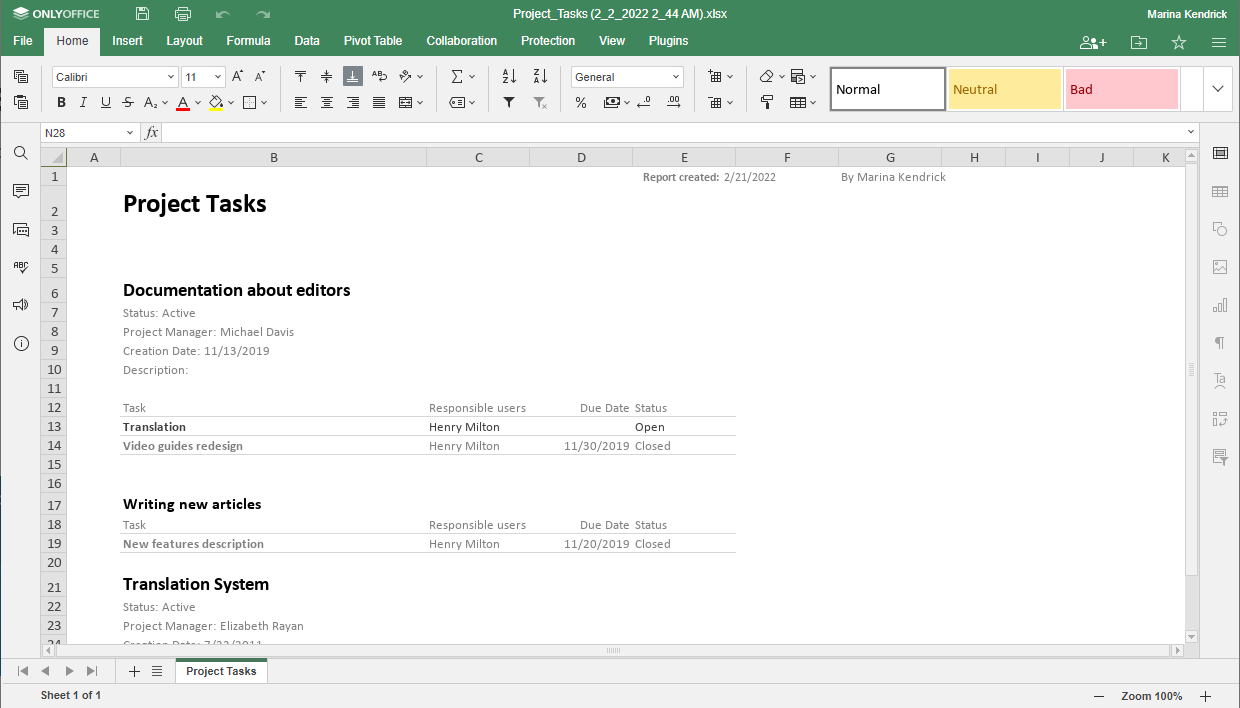This screenshot has height=708, width=1240.
Task: Toggle italic formatting
Action: pyautogui.click(x=82, y=101)
